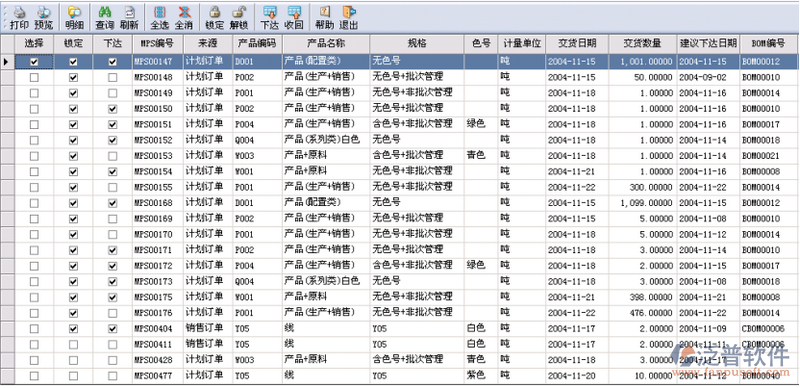
Task: Issue orders with 下达 toolbar icon
Action: (269, 17)
